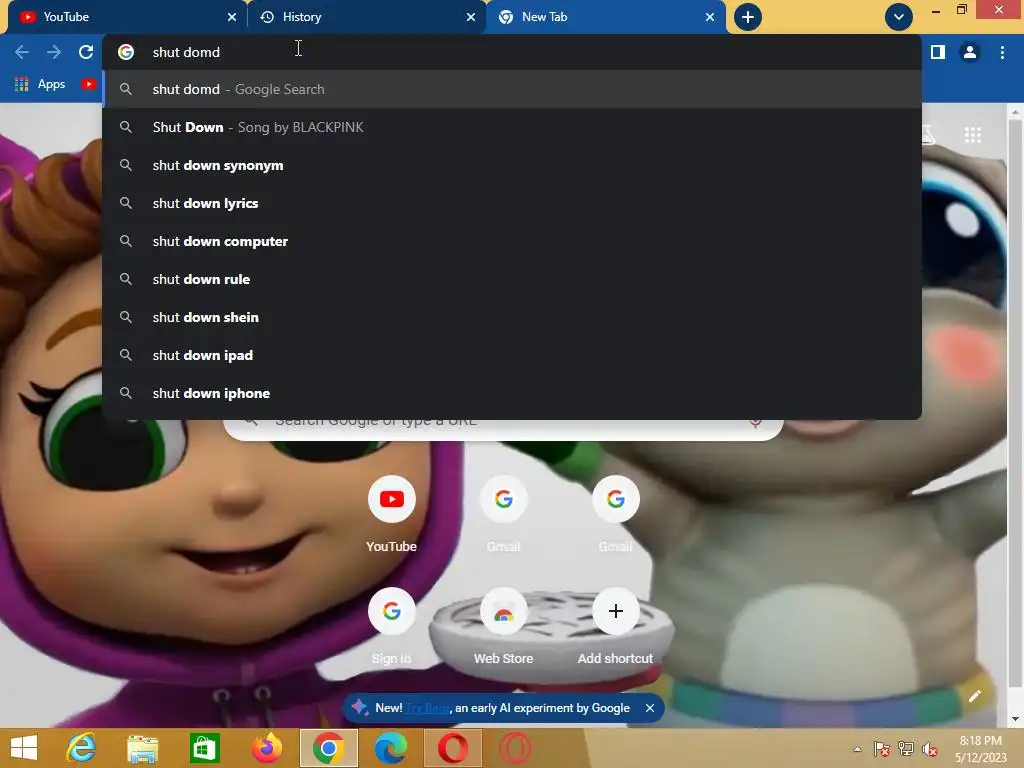The height and width of the screenshot is (768, 1024).
Task: Open the Microsoft Store taskbar icon
Action: (204, 748)
